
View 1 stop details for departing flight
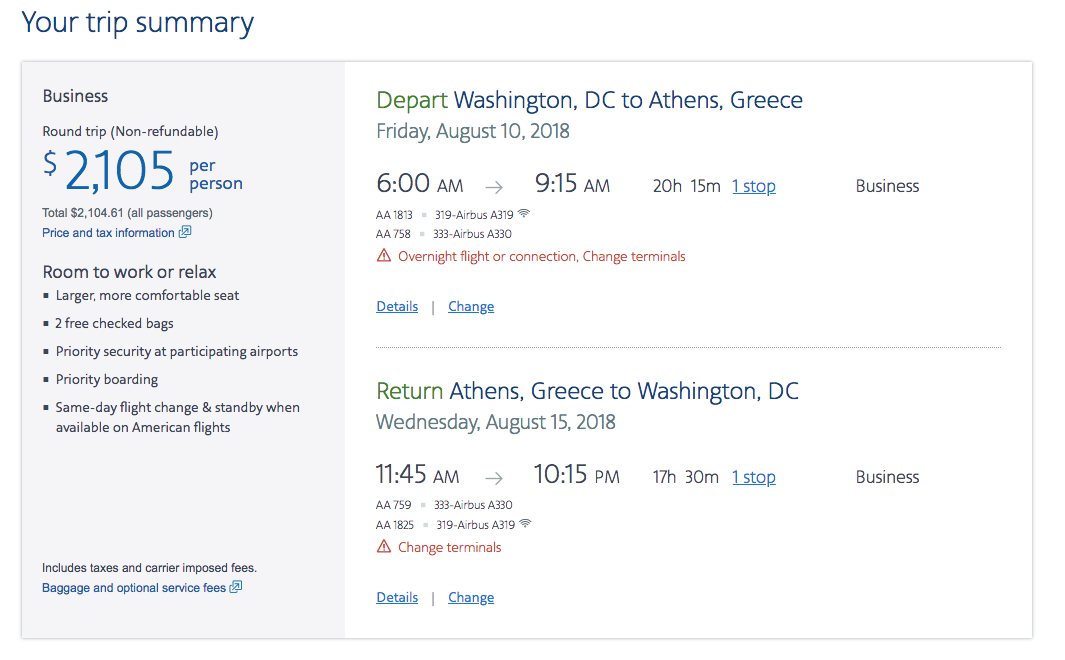click(754, 186)
